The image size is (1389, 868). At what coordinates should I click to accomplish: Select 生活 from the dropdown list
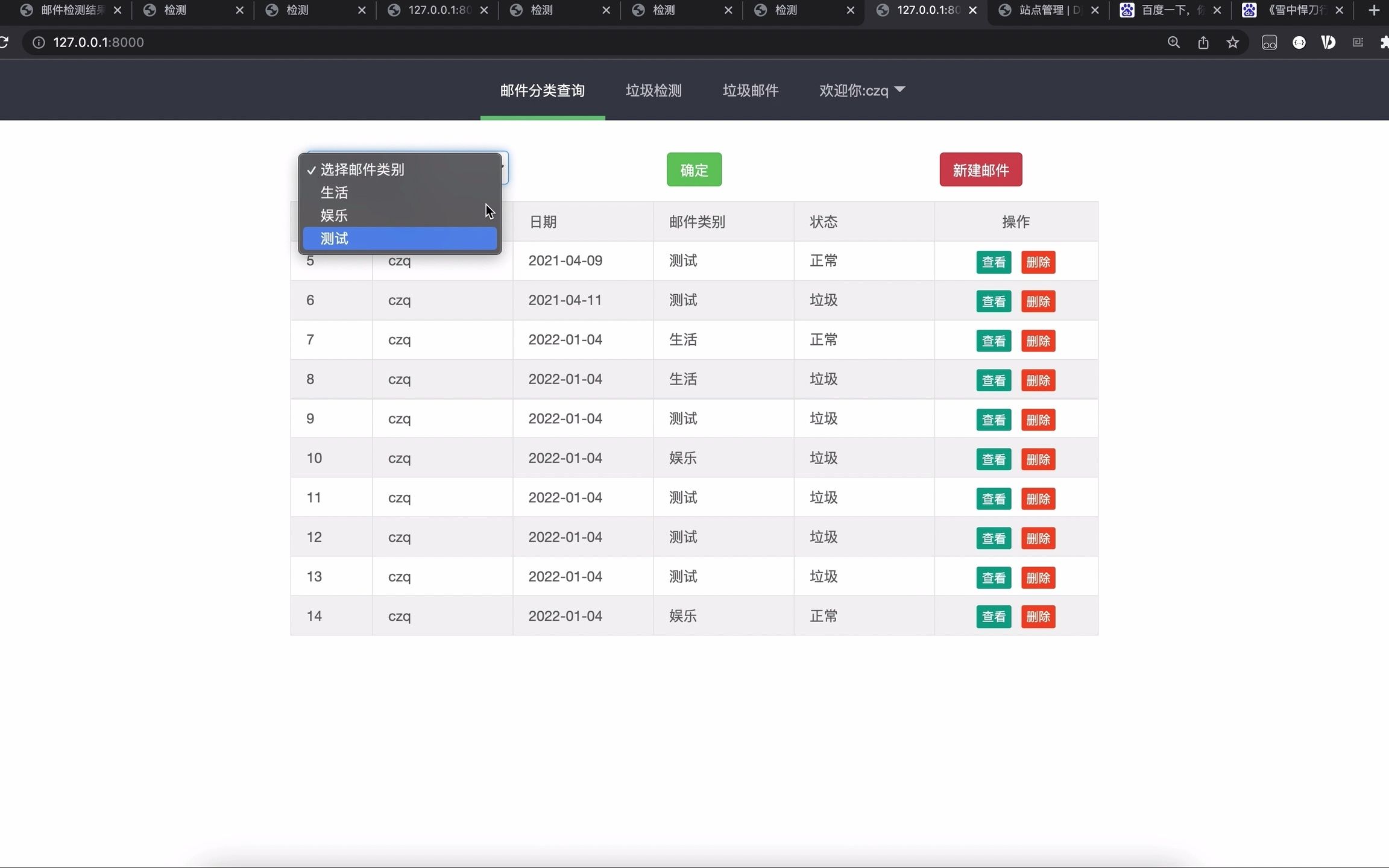click(x=399, y=193)
